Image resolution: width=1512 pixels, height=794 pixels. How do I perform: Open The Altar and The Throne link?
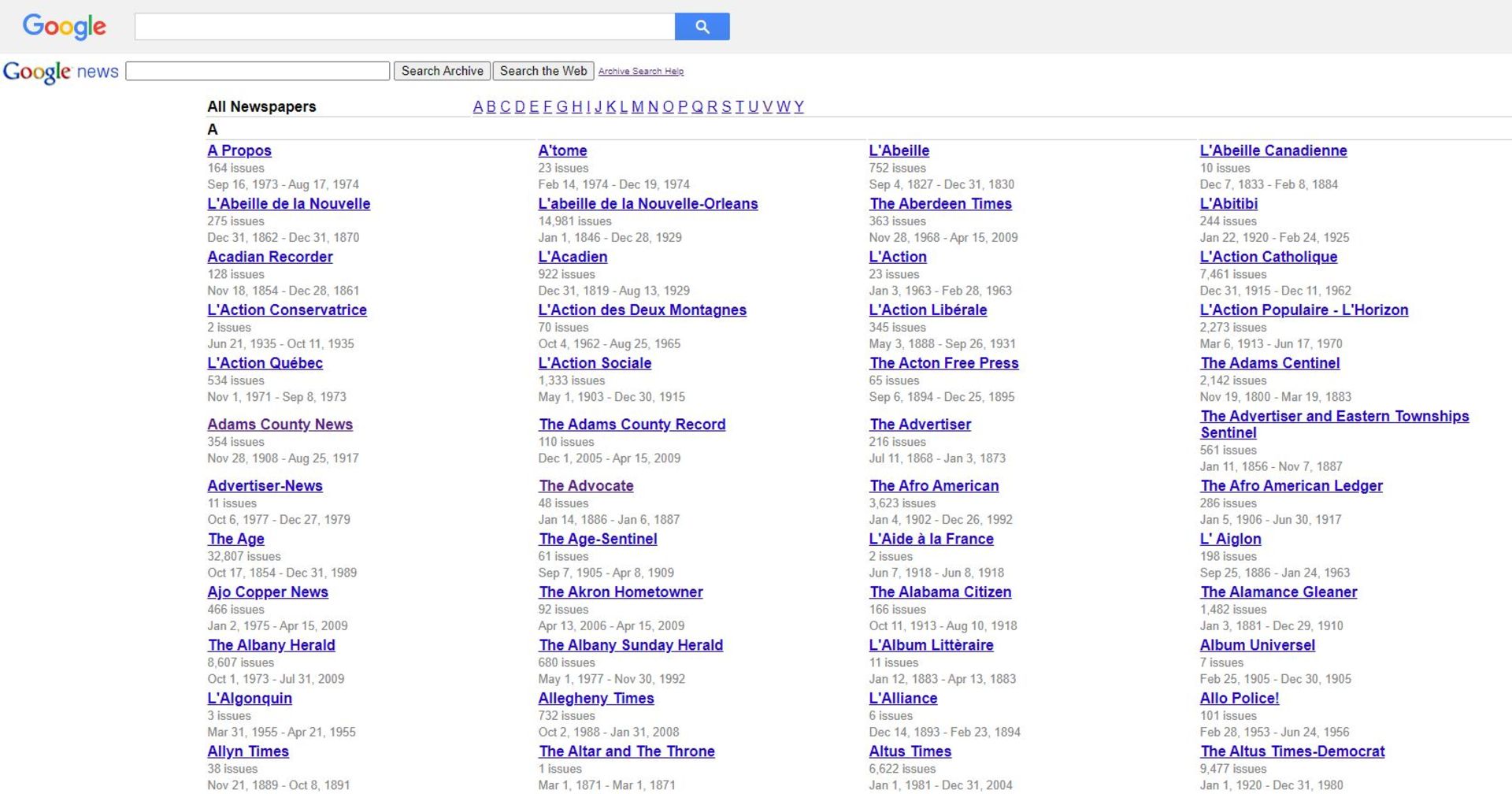tap(626, 751)
